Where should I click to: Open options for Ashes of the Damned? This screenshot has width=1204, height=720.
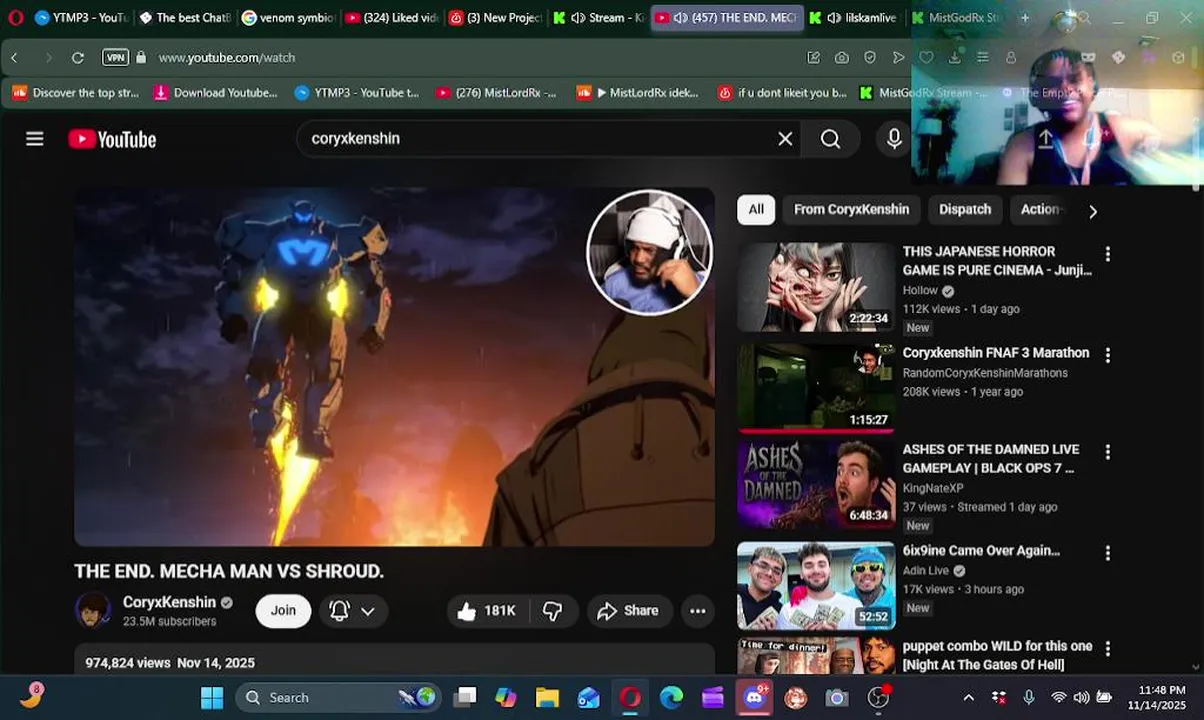pos(1107,452)
